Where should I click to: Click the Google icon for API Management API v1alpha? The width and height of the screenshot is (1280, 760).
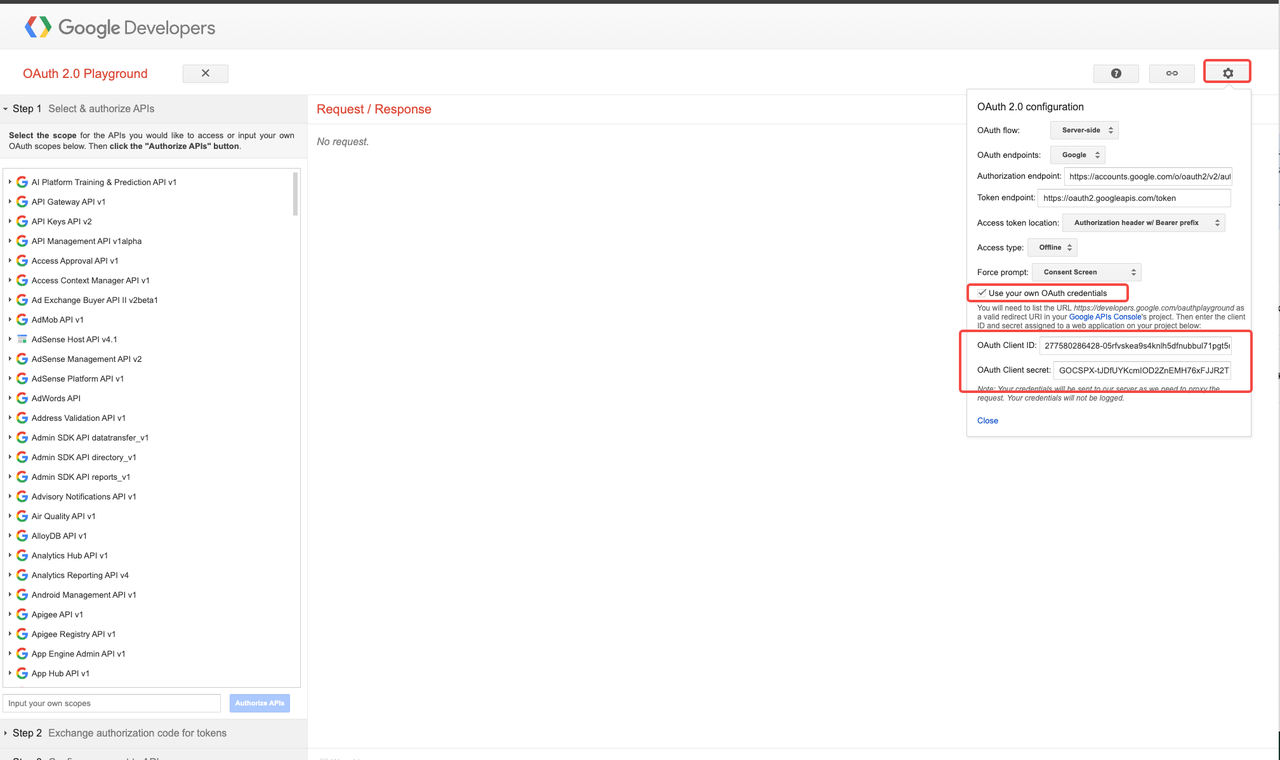(22, 241)
